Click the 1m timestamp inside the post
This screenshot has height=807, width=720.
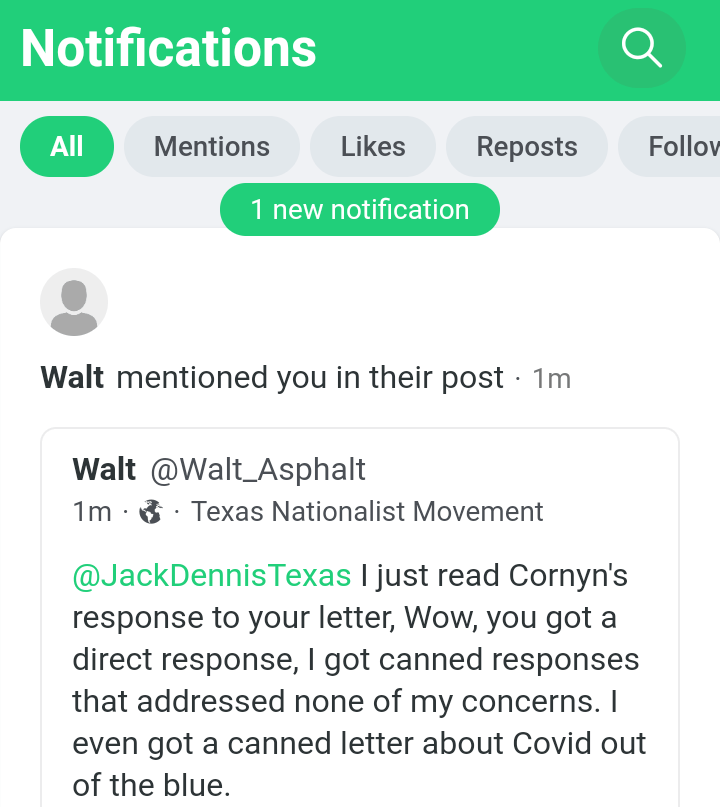pos(92,512)
